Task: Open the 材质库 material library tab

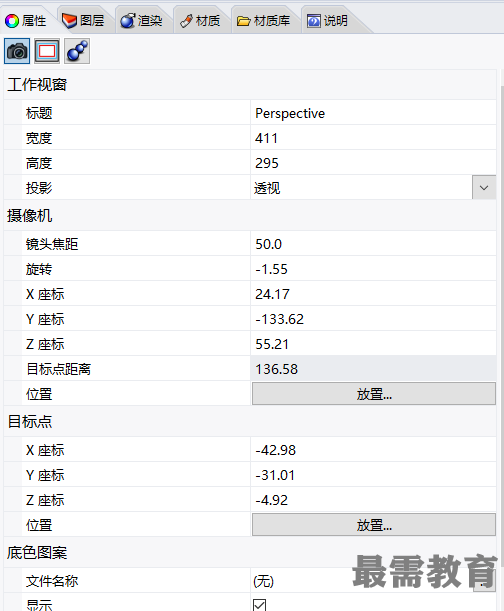Action: pyautogui.click(x=263, y=21)
